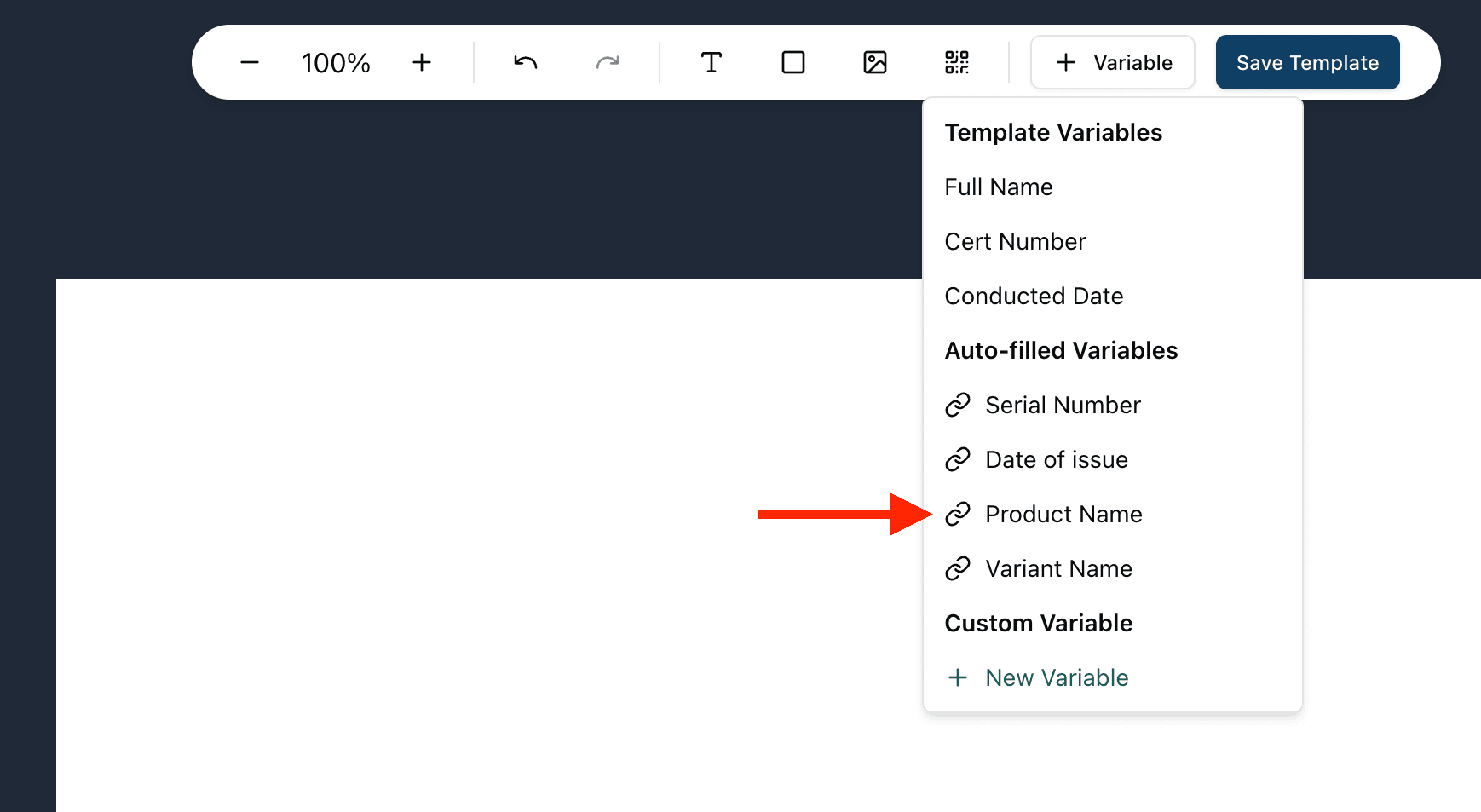Screen dimensions: 1481x812
Task: Insert a QR code element
Action: click(957, 61)
